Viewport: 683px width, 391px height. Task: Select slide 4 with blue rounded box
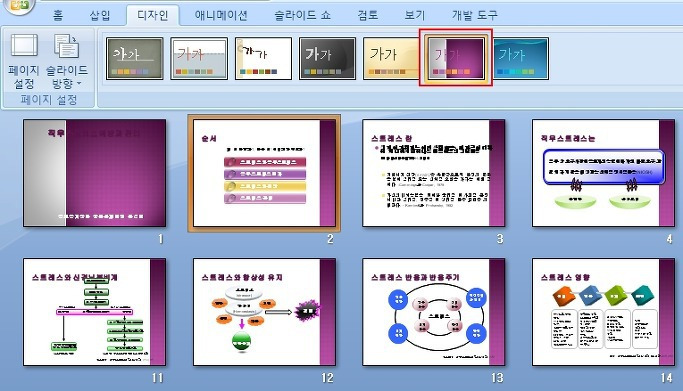coord(603,173)
